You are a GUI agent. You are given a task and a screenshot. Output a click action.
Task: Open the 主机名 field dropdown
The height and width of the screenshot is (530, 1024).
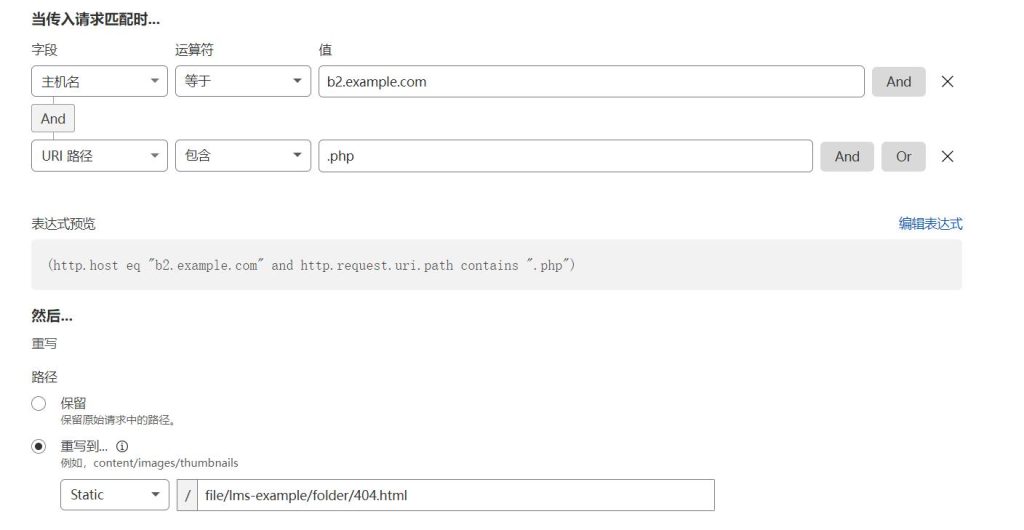pos(99,82)
